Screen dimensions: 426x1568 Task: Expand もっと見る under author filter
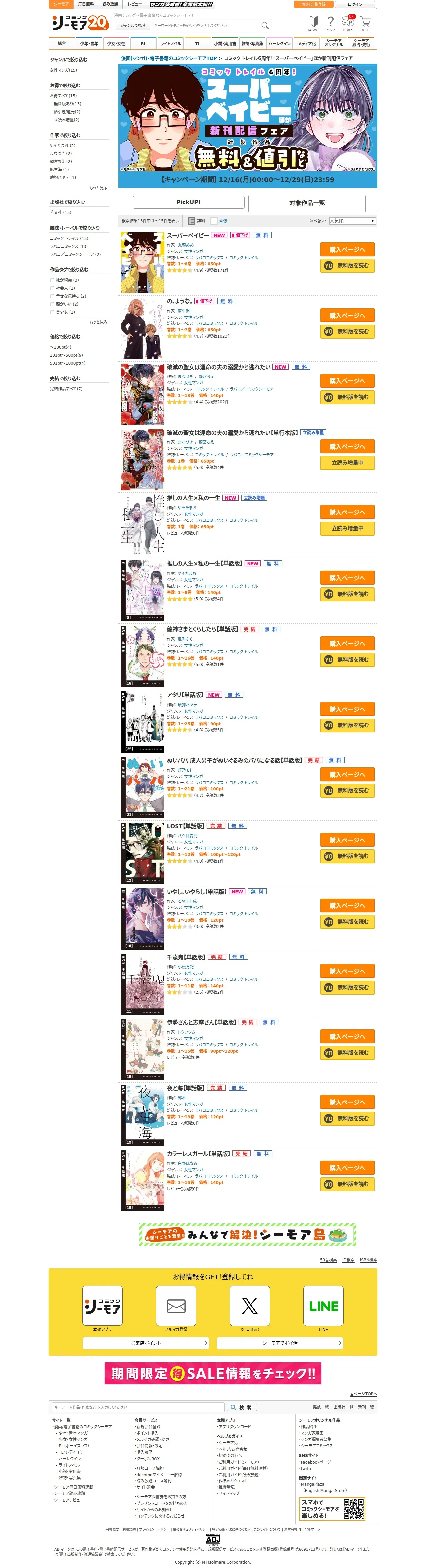[98, 188]
